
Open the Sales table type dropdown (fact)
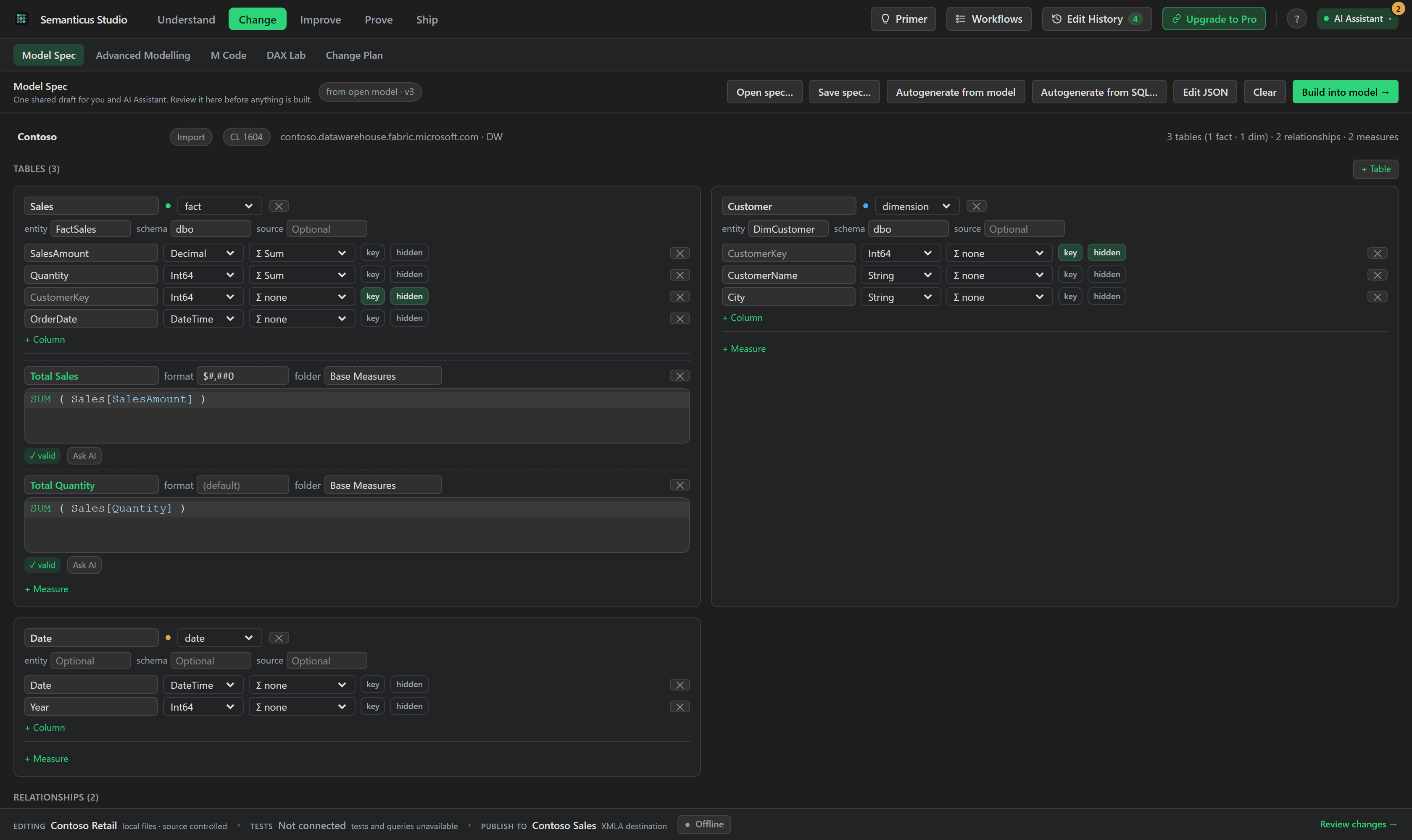[x=219, y=206]
